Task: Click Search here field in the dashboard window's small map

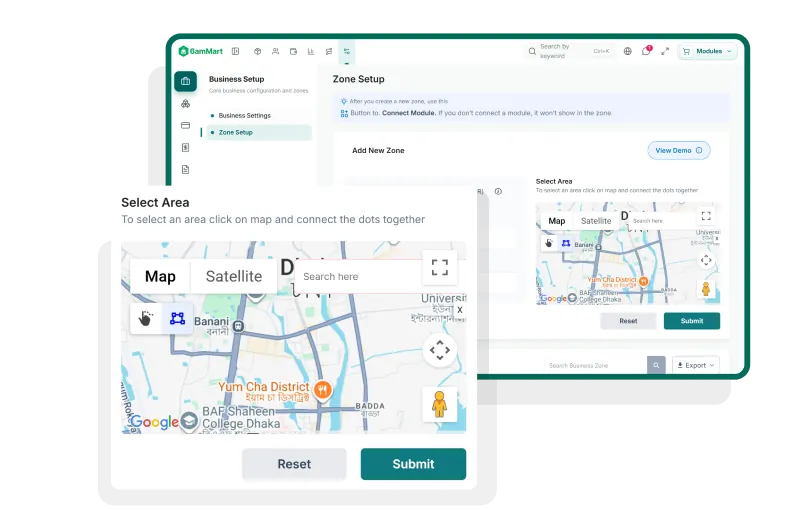Action: [x=661, y=221]
